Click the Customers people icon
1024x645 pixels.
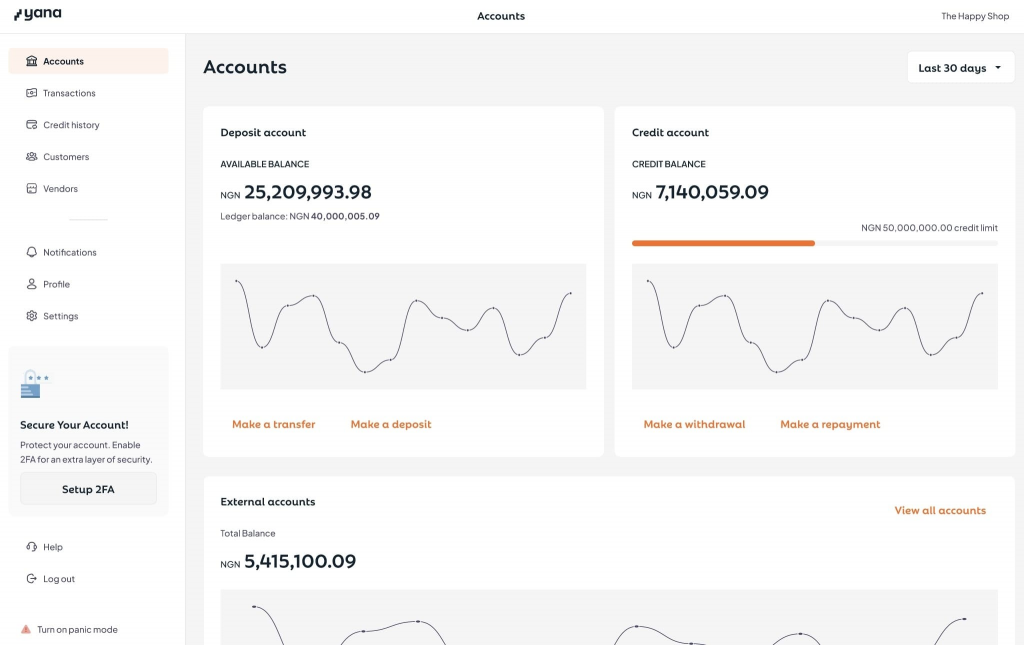(32, 157)
